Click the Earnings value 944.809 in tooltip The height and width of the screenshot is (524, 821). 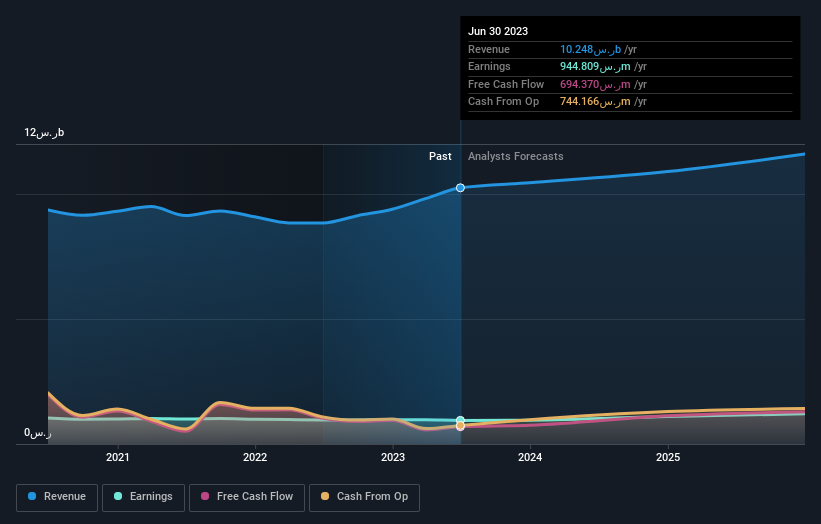pyautogui.click(x=595, y=66)
